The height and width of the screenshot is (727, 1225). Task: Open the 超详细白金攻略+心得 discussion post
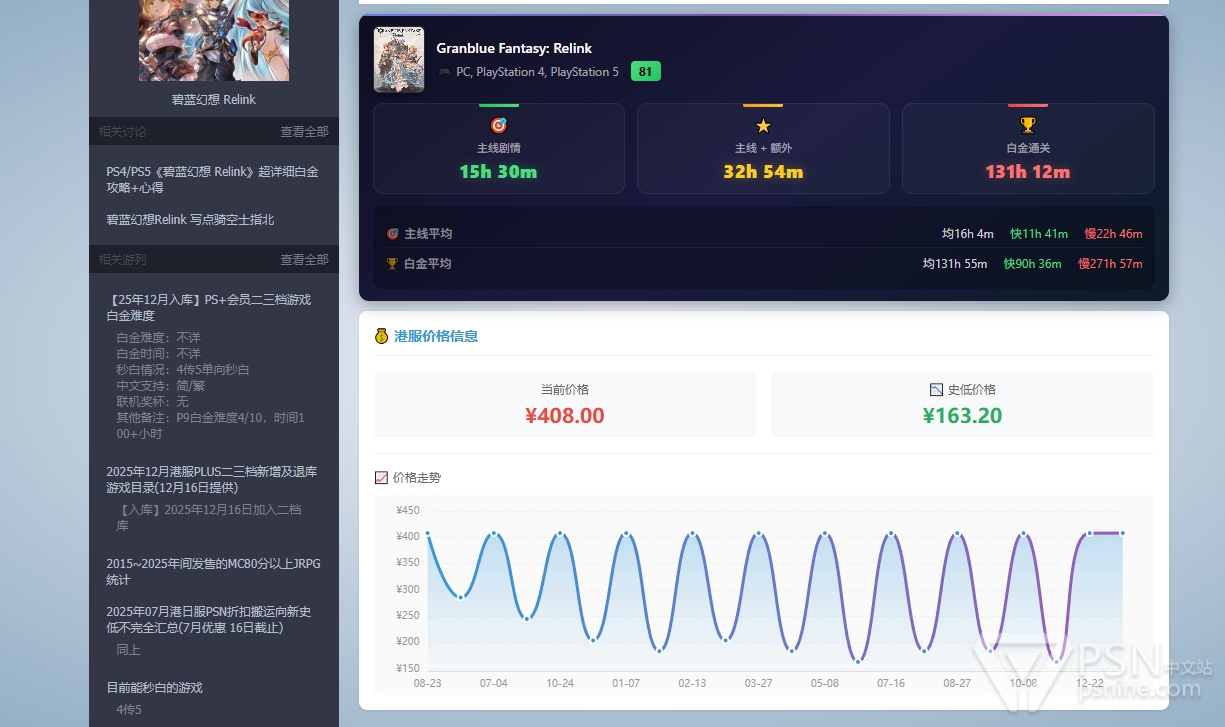pos(212,179)
